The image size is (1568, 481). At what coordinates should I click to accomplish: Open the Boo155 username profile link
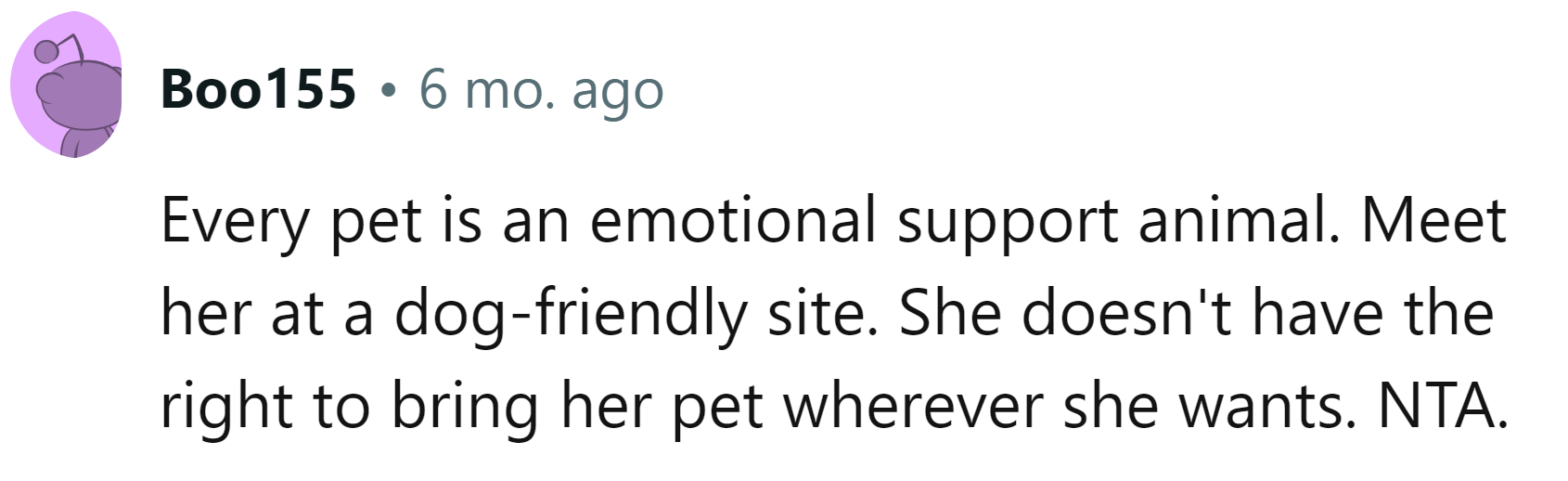(x=258, y=90)
